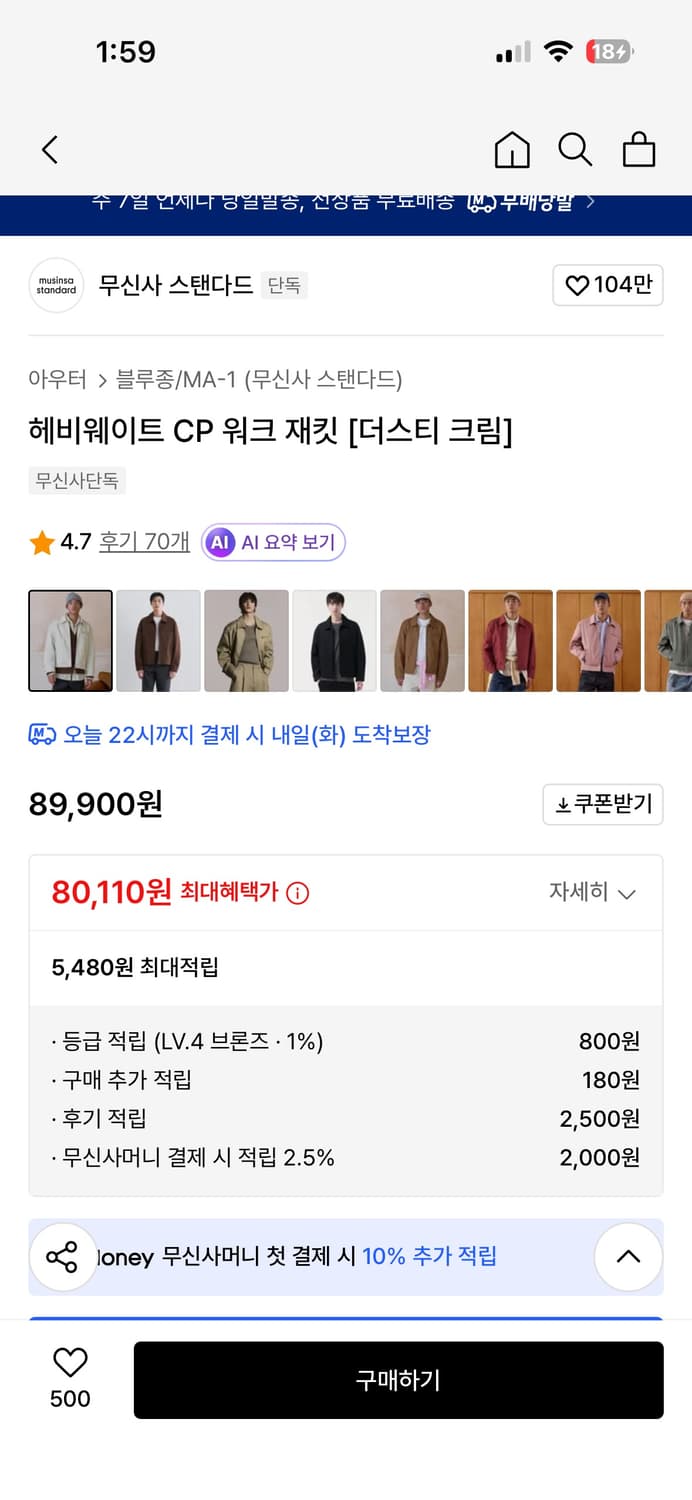
Task: Tap the gold star next to the 4.7 rating
Action: coord(41,542)
